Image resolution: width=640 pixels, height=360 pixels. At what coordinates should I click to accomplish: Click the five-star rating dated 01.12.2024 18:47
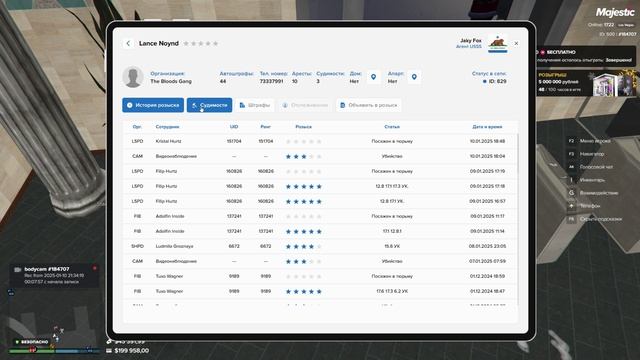click(x=304, y=291)
